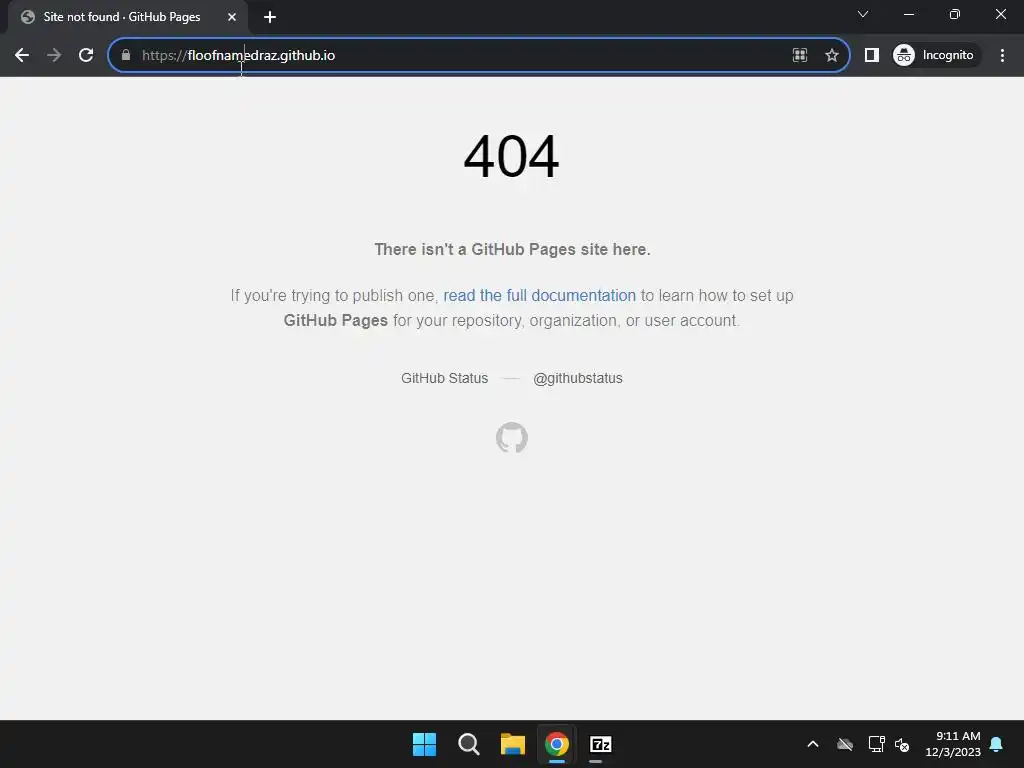Image resolution: width=1024 pixels, height=768 pixels.
Task: Open the GitHub Status link
Action: 445,378
